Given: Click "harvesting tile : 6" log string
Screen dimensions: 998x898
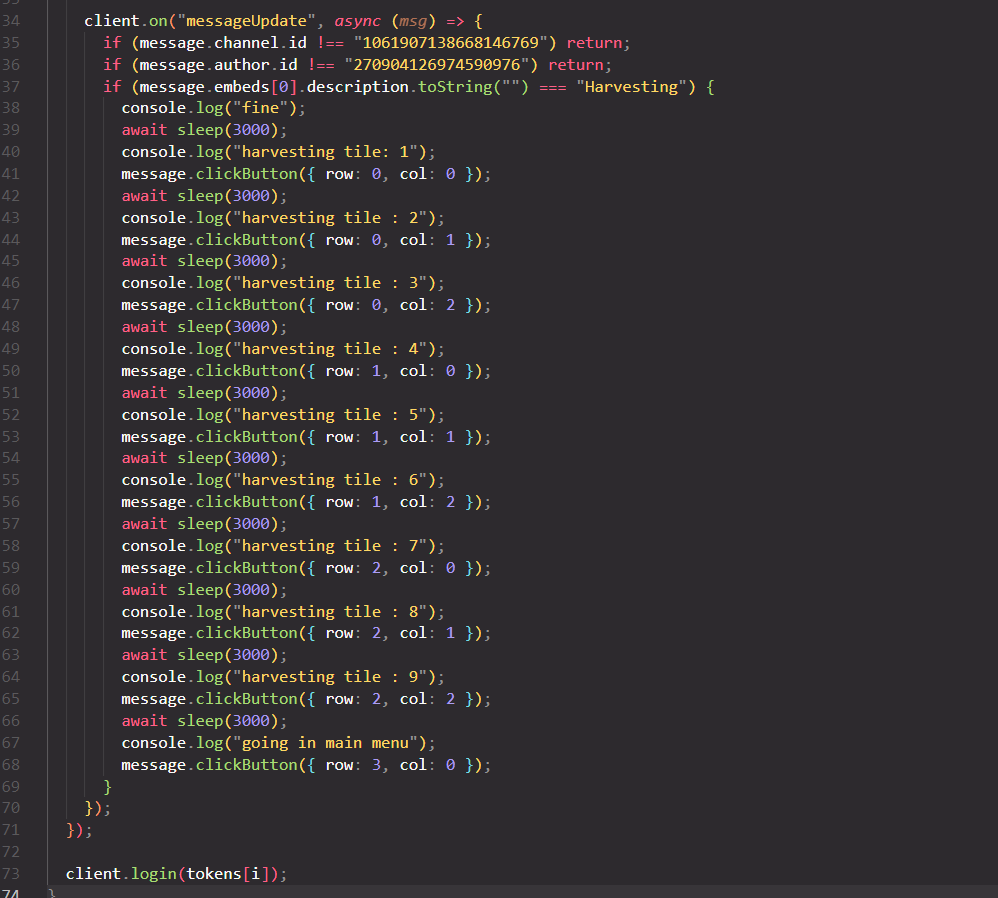Looking at the screenshot, I should [x=330, y=480].
